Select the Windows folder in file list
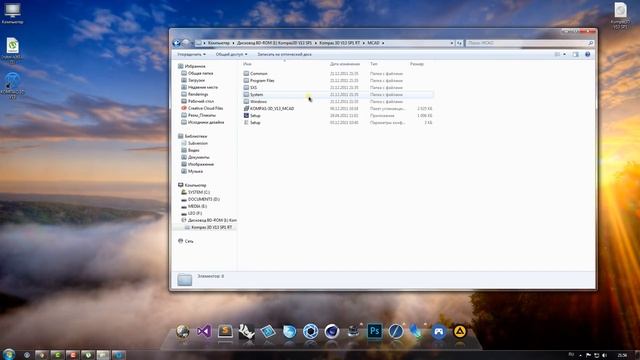Viewport: 640px width, 360px height. (258, 101)
